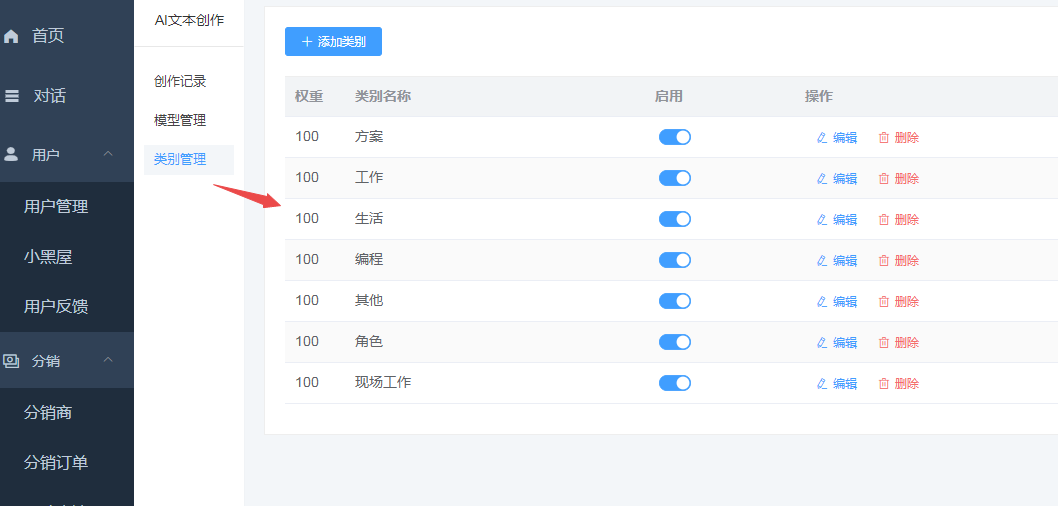
Task: Select 小黑屋 in the sidebar
Action: (48, 257)
